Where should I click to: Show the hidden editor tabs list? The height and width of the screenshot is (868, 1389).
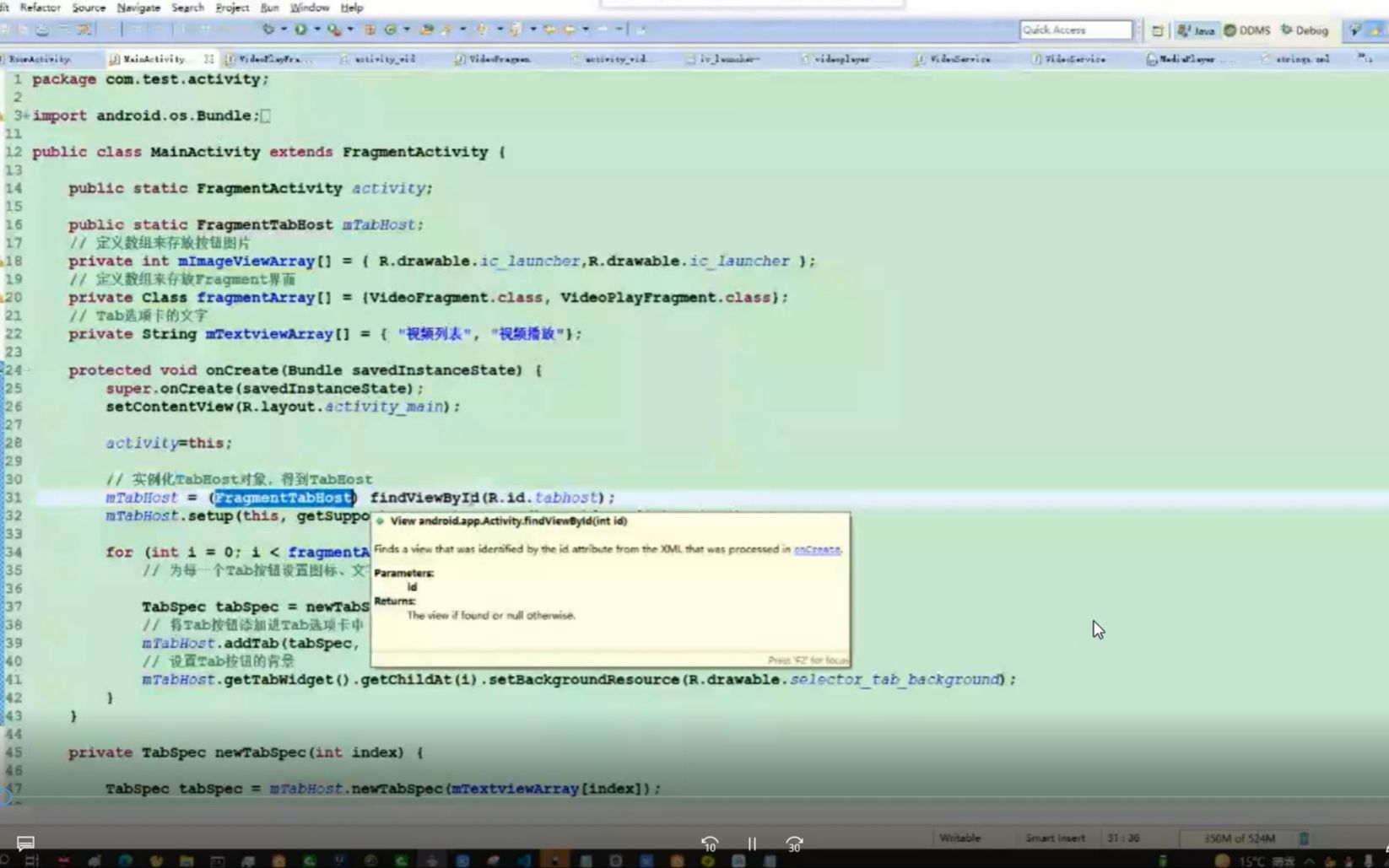1365,58
